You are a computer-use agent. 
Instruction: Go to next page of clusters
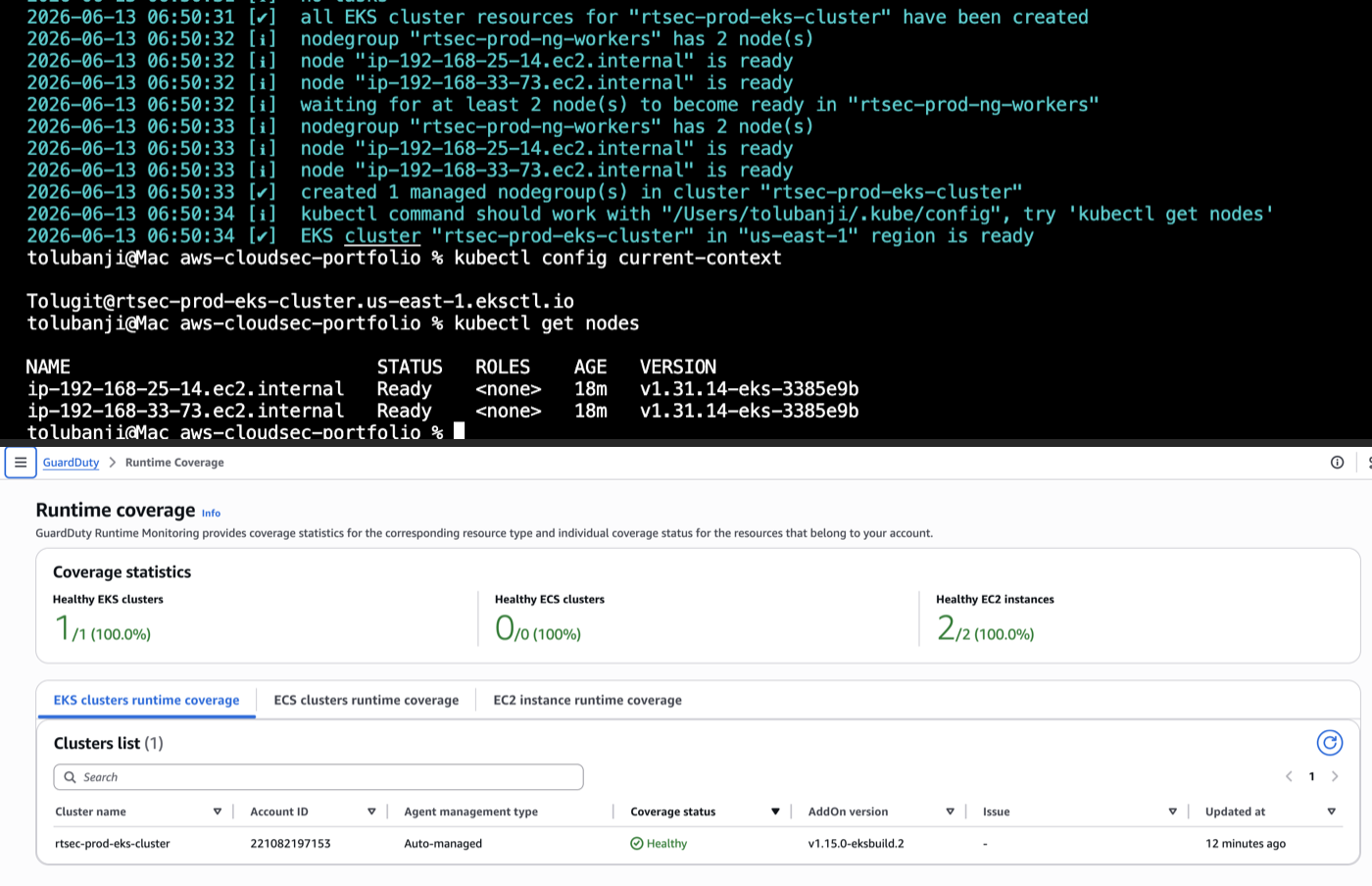tap(1335, 776)
